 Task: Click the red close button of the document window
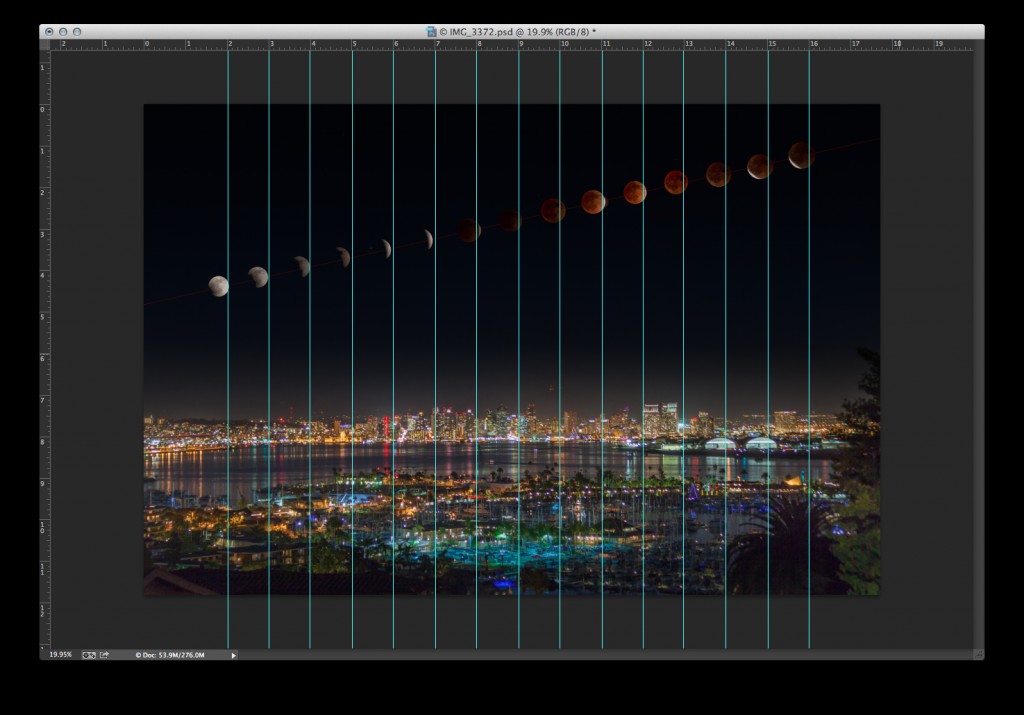click(49, 31)
